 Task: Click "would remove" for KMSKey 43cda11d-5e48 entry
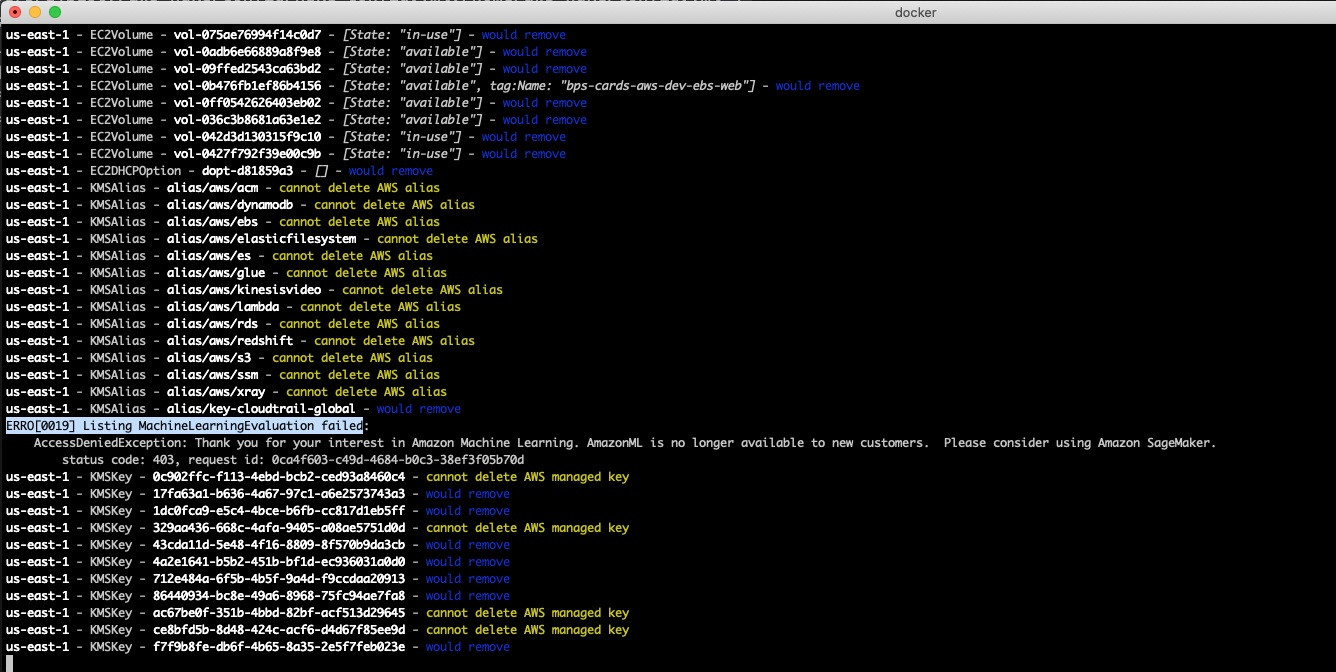[466, 544]
